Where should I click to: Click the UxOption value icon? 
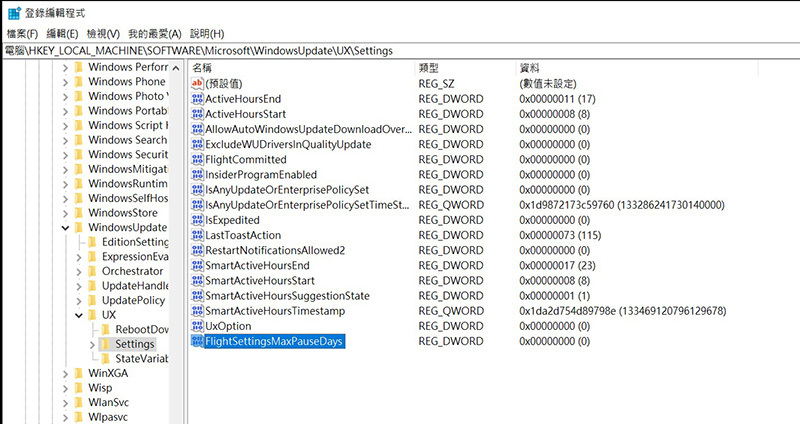pyautogui.click(x=197, y=326)
